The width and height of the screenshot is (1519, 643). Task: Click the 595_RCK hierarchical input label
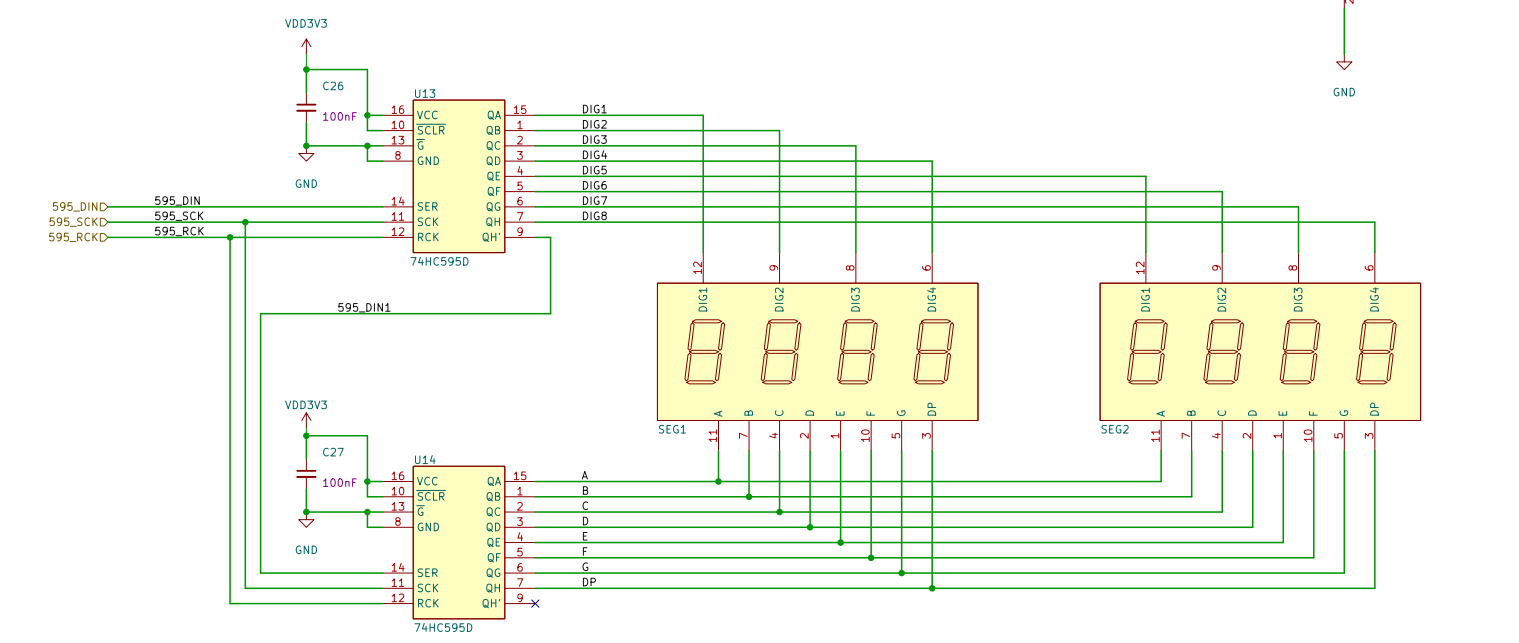[x=77, y=237]
